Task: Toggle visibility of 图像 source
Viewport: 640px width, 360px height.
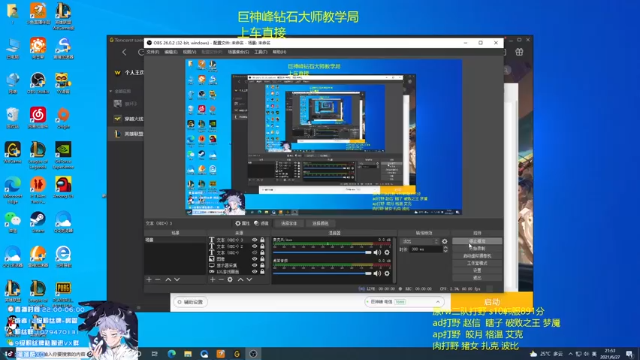Action: tap(255, 259)
